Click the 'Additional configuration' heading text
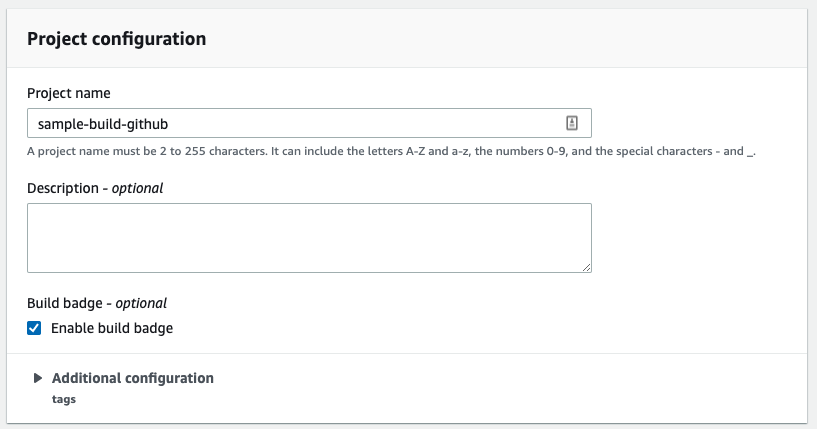The width and height of the screenshot is (817, 429). [x=132, y=378]
